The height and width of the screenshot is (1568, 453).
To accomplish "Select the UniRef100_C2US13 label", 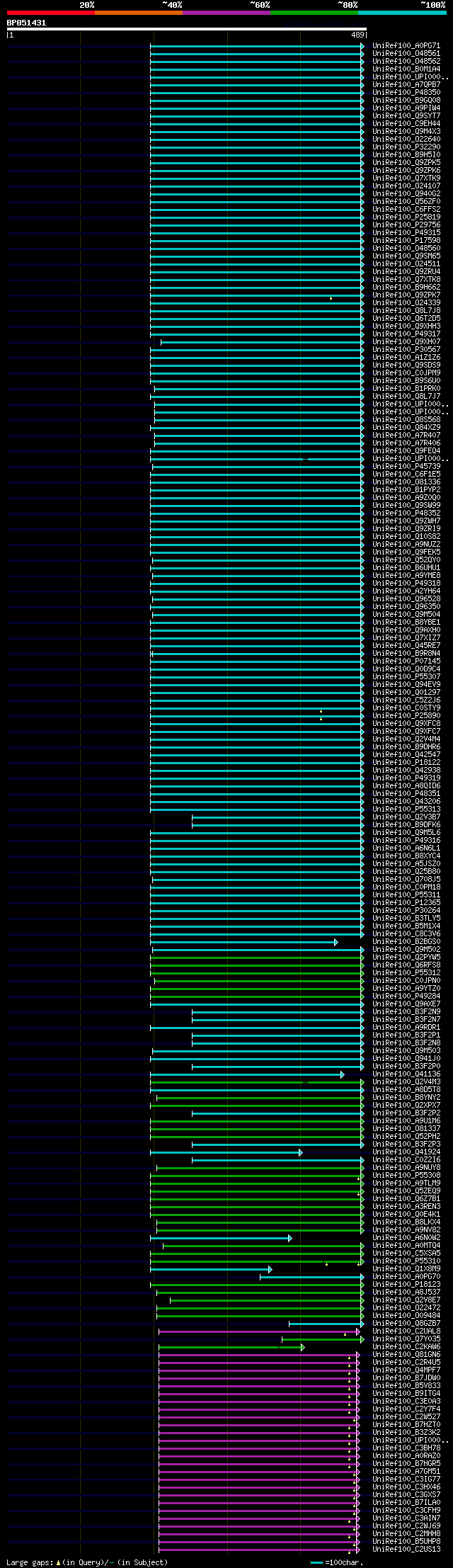I will tap(406, 1550).
